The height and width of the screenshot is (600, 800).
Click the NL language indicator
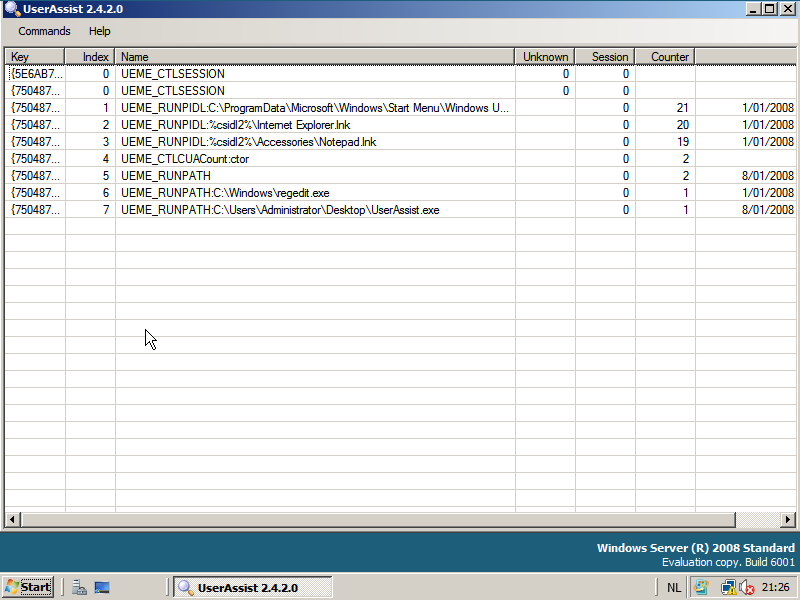pos(674,588)
